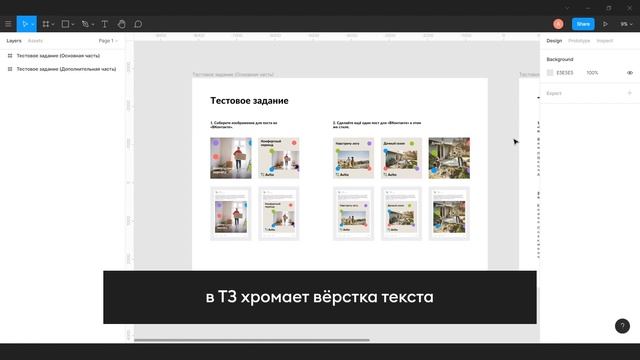This screenshot has width=640, height=360.
Task: Open the background color swatch
Action: point(550,73)
